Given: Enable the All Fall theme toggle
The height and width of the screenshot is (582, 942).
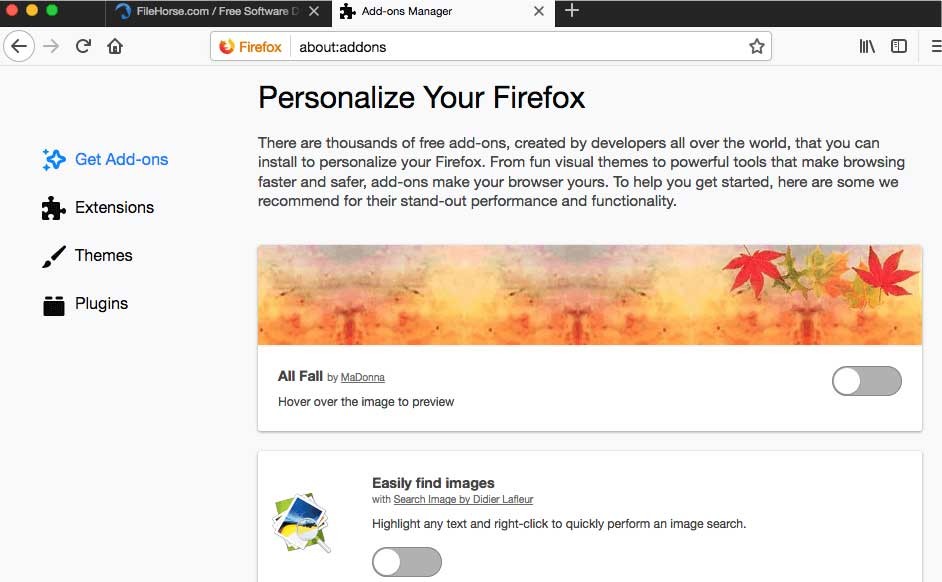Looking at the screenshot, I should click(x=866, y=381).
